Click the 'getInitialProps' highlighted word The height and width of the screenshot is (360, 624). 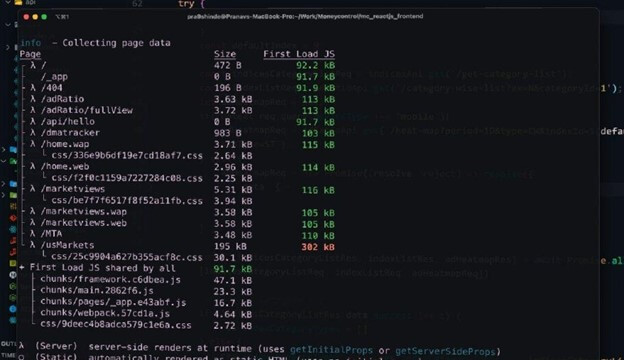click(x=331, y=350)
